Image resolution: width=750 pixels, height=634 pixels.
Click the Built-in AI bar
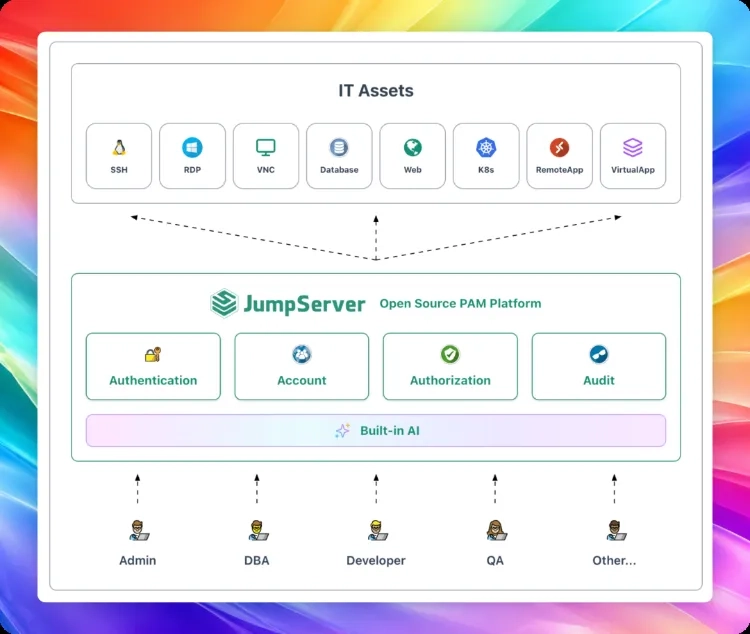pyautogui.click(x=376, y=431)
